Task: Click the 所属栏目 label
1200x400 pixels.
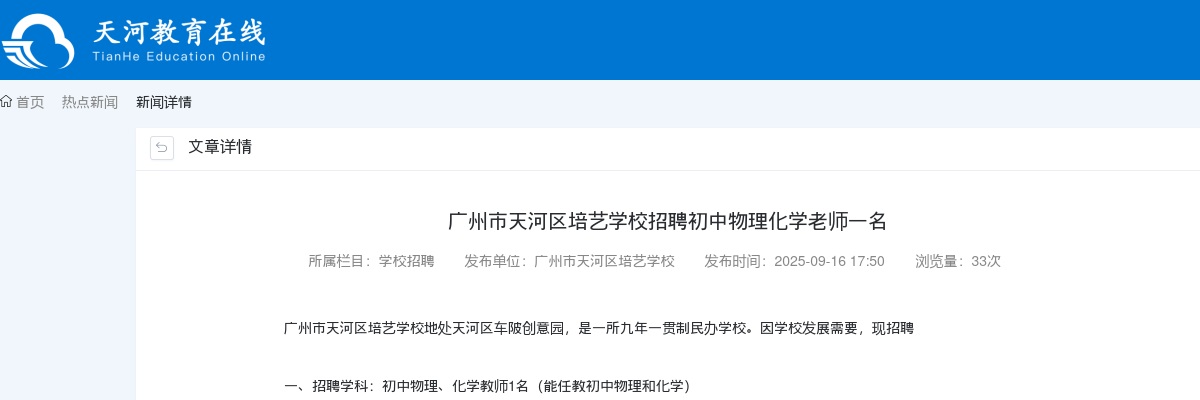Action: (342, 261)
